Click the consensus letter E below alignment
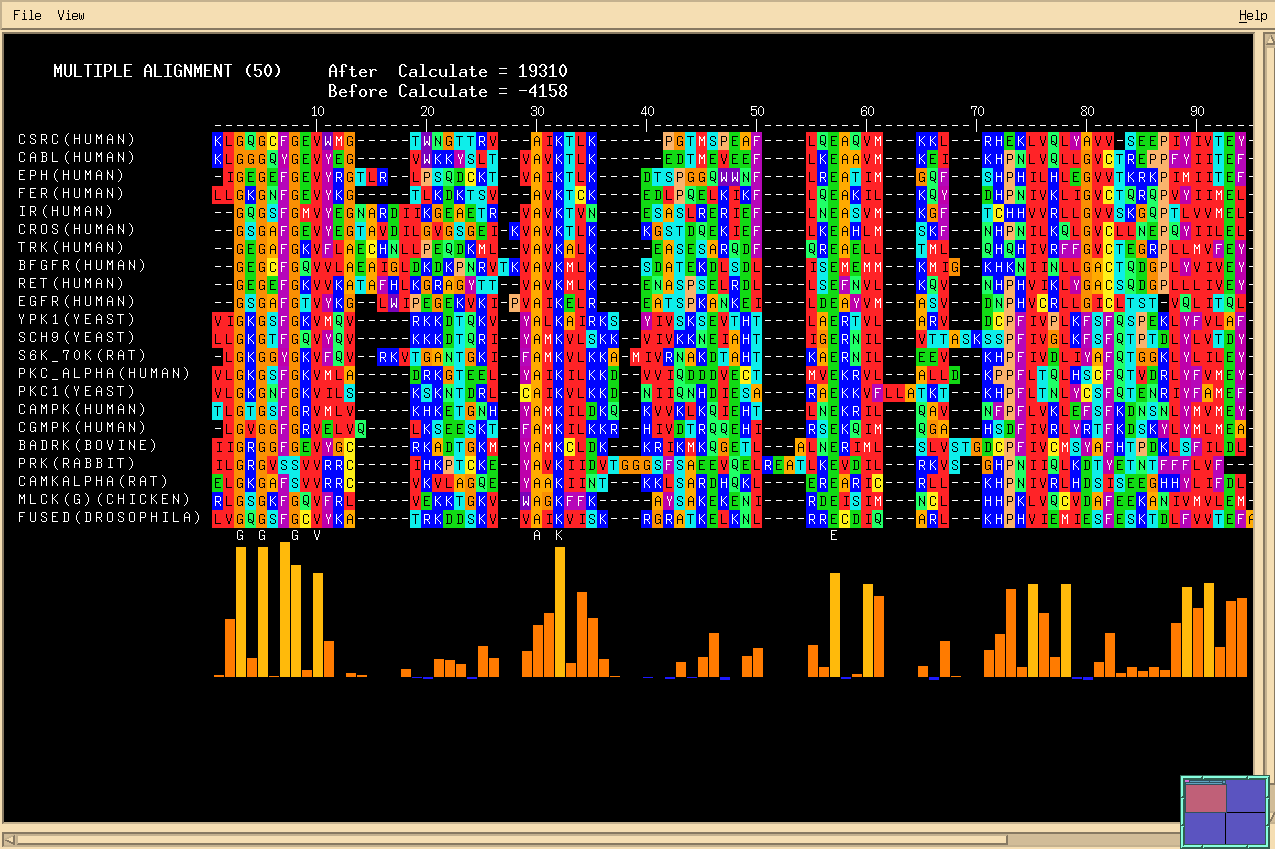This screenshot has width=1275, height=849. coord(834,535)
